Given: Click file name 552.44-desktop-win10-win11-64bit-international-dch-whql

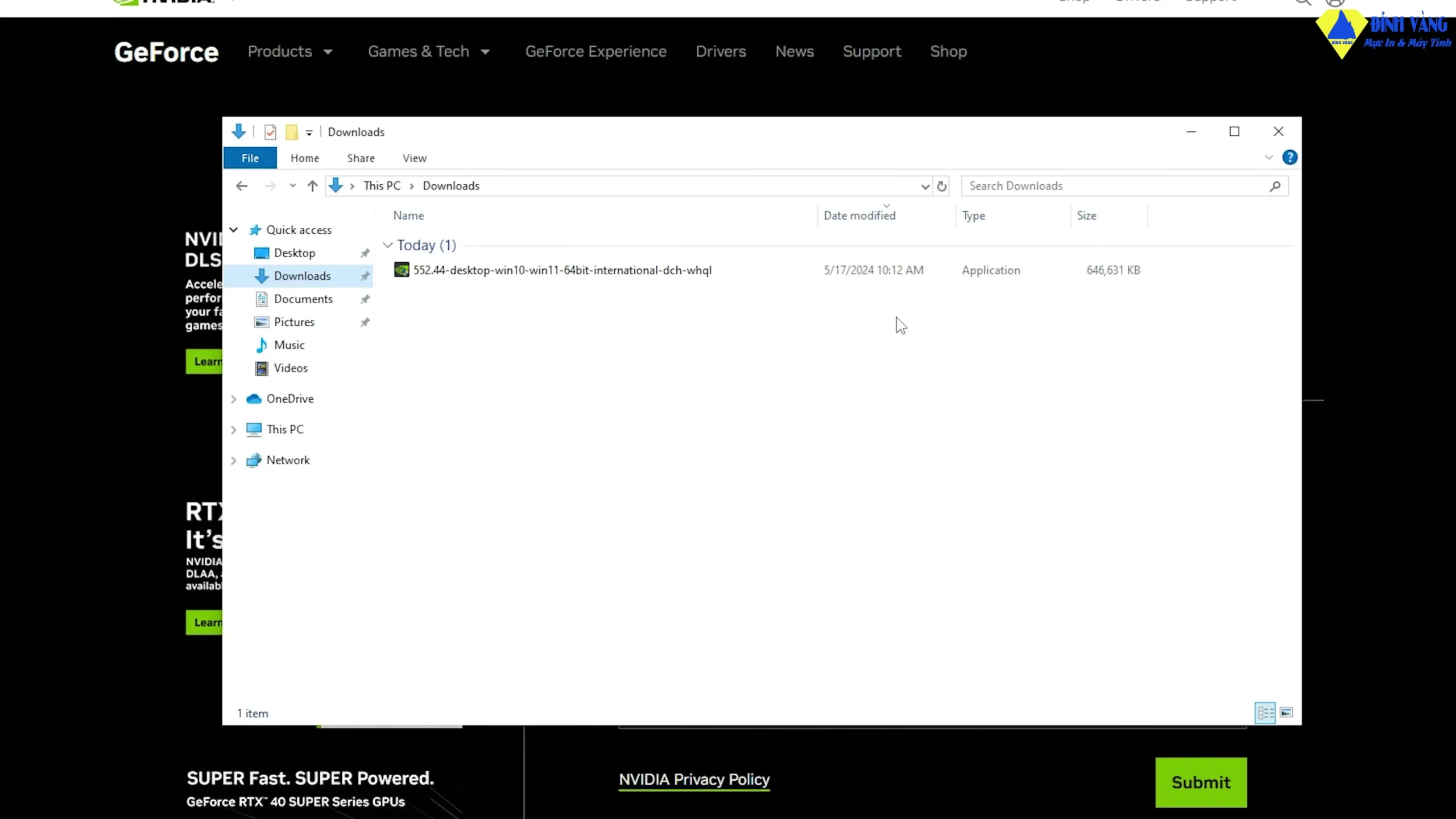Looking at the screenshot, I should coord(562,270).
